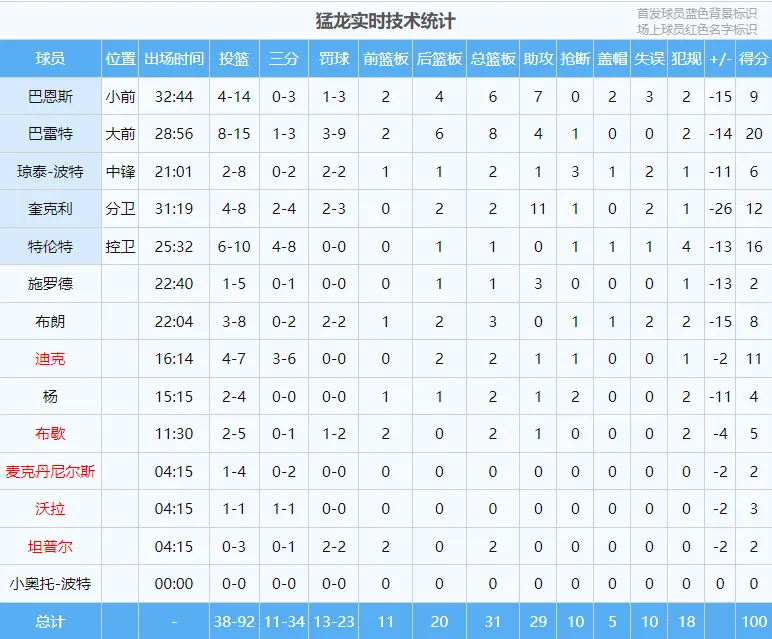Click the 总篮板 column header

[x=492, y=59]
